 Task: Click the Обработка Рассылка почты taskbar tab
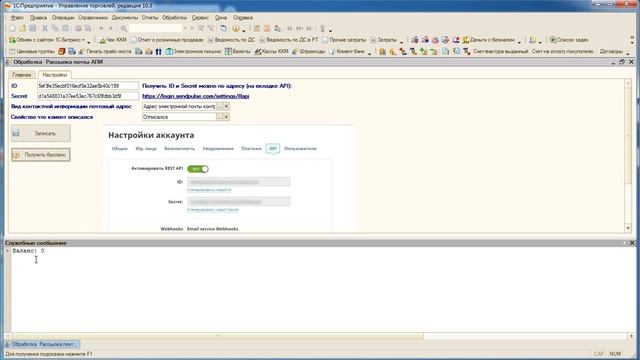[42, 344]
